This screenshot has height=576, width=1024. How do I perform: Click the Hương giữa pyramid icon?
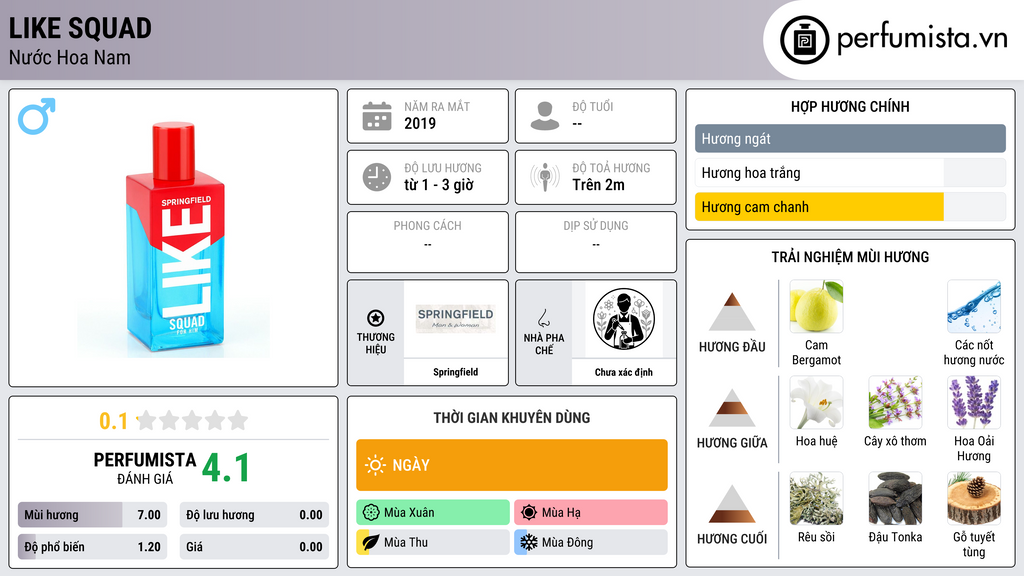click(732, 408)
